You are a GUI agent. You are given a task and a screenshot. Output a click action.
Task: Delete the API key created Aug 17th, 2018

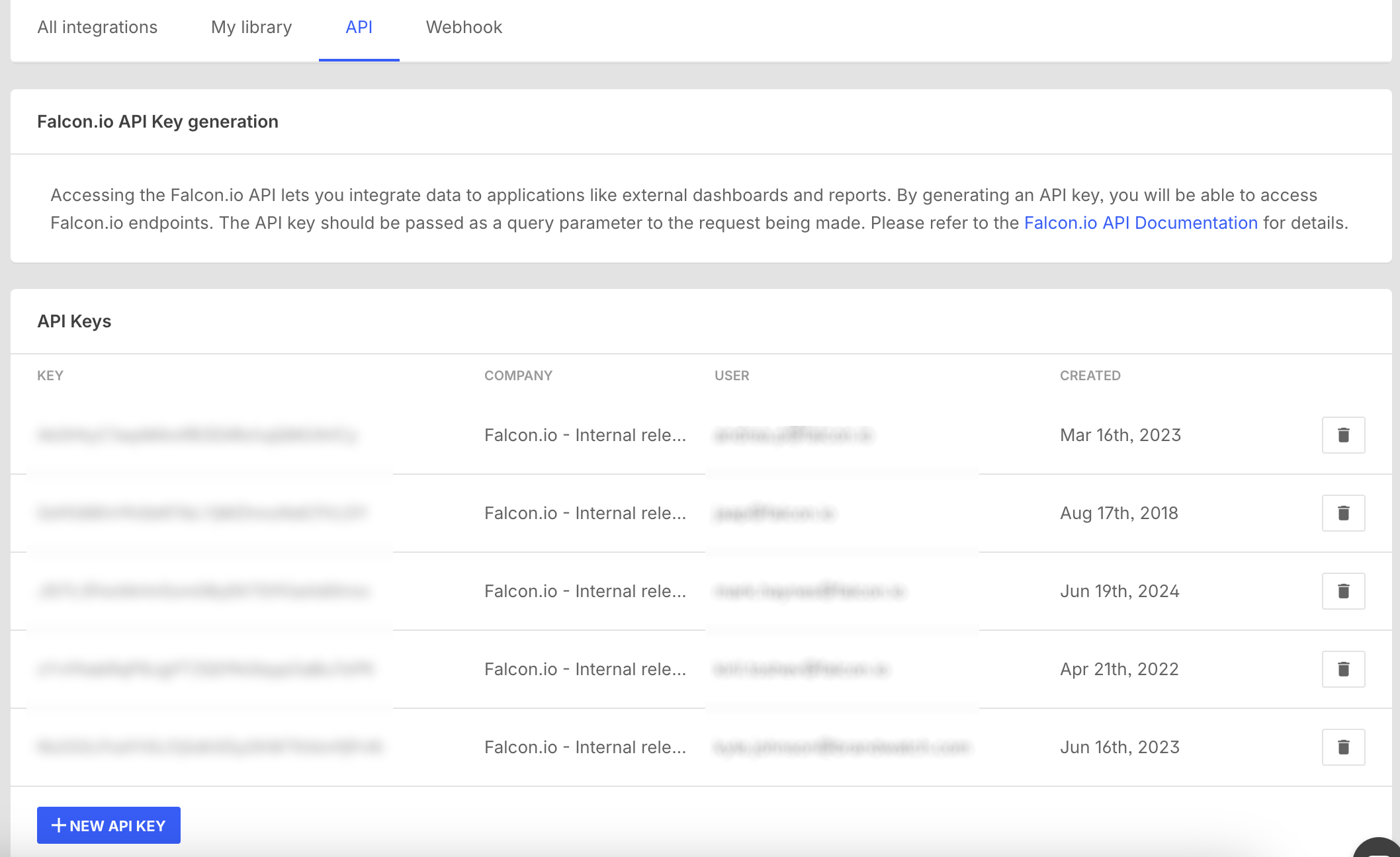(x=1343, y=513)
